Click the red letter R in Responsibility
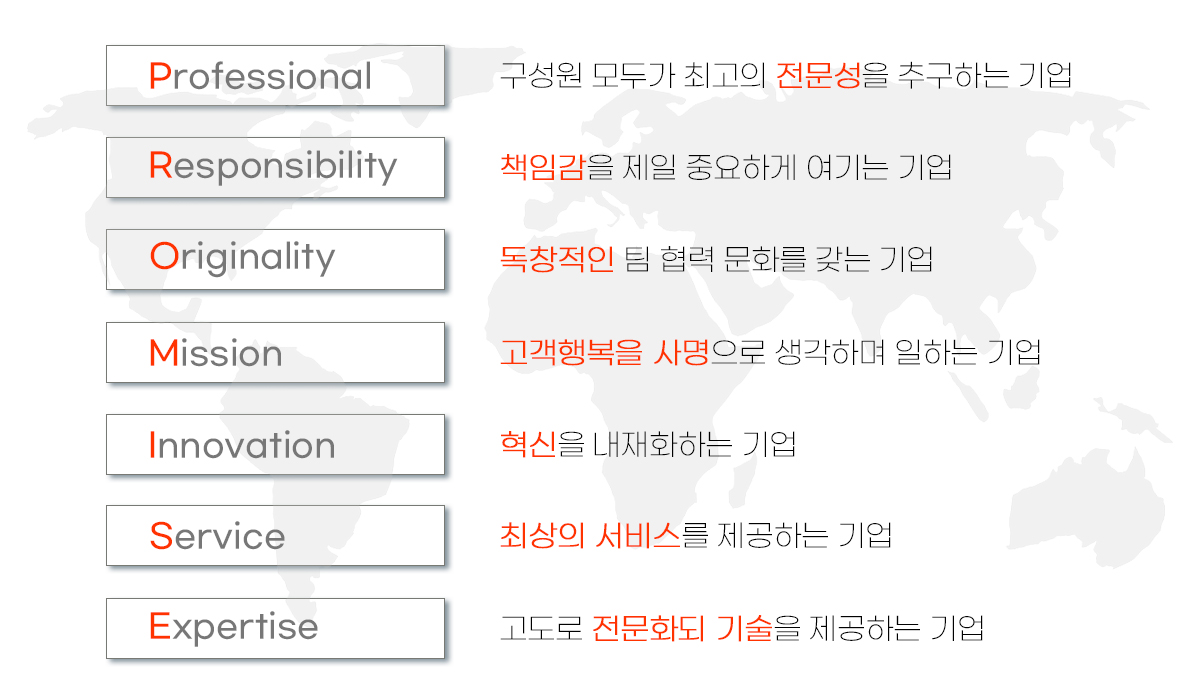Viewport: 1200px width, 700px height. [160, 165]
